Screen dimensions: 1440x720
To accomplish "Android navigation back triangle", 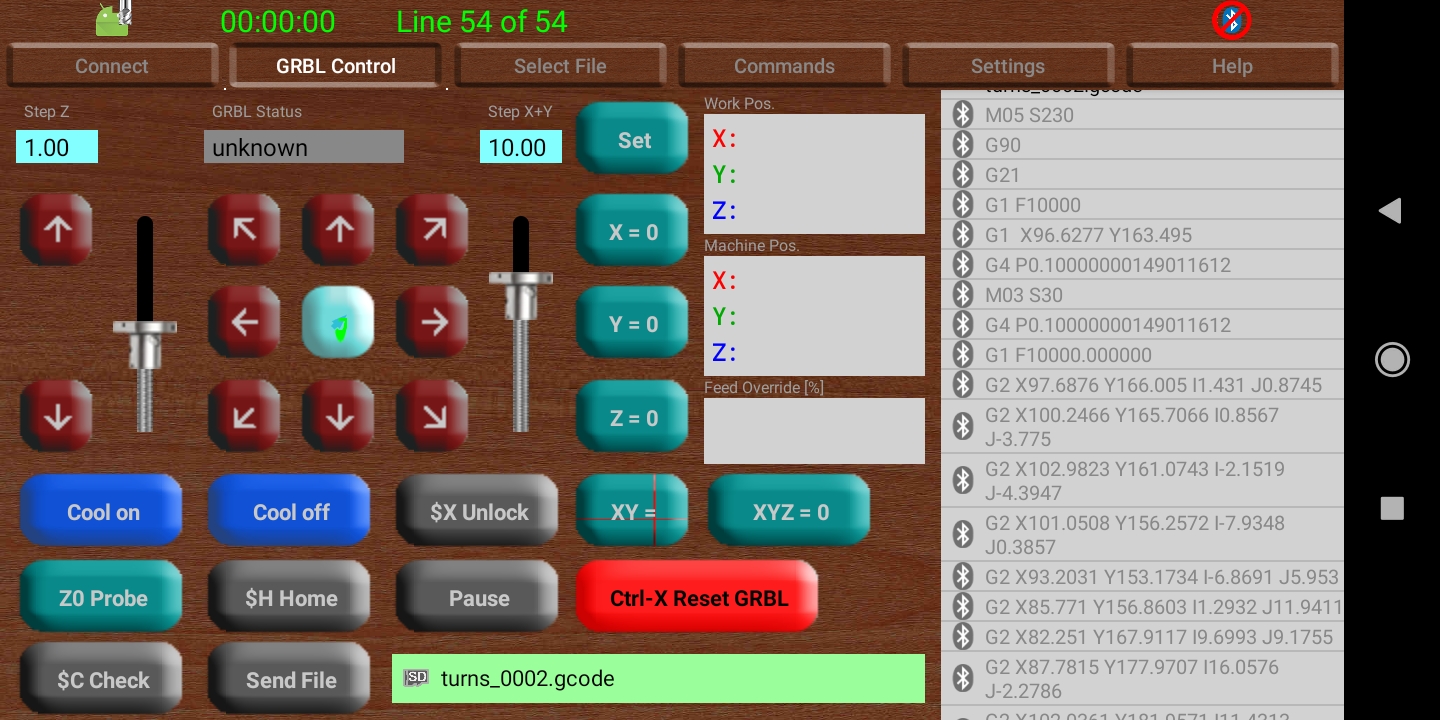I will [x=1390, y=210].
